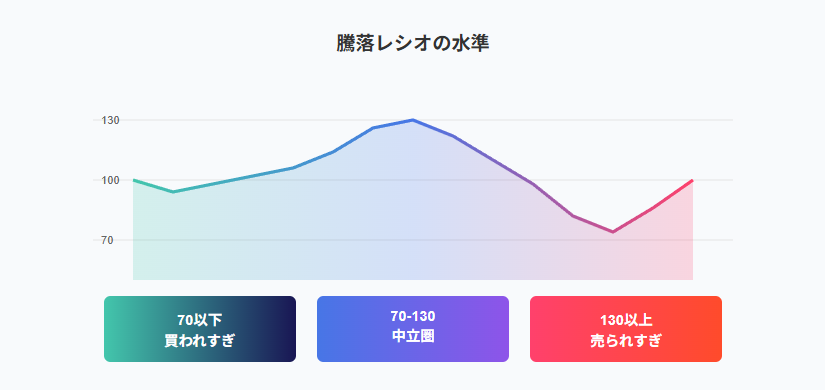Image resolution: width=825 pixels, height=390 pixels.
Task: Click the 売られすぎ text in red card
Action: (x=626, y=341)
